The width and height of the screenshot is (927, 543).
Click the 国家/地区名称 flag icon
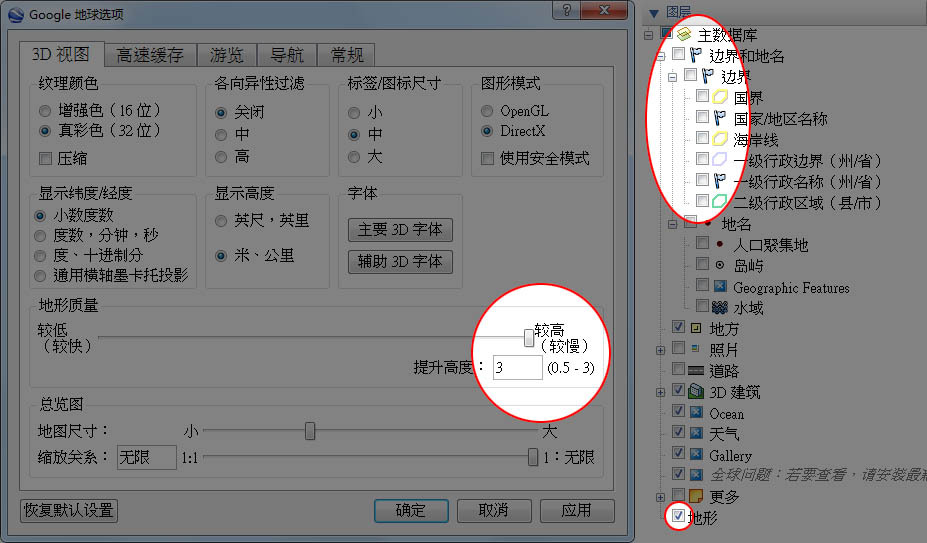719,118
